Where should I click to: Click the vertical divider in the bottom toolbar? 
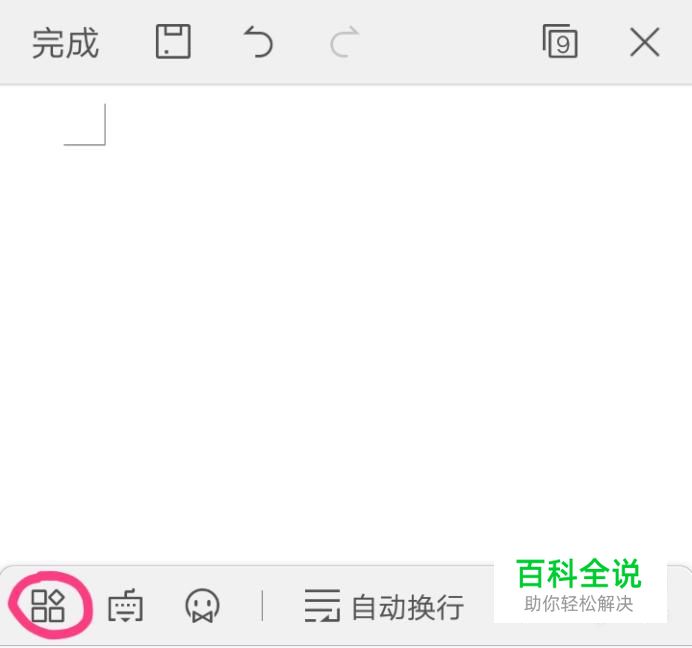[x=262, y=606]
